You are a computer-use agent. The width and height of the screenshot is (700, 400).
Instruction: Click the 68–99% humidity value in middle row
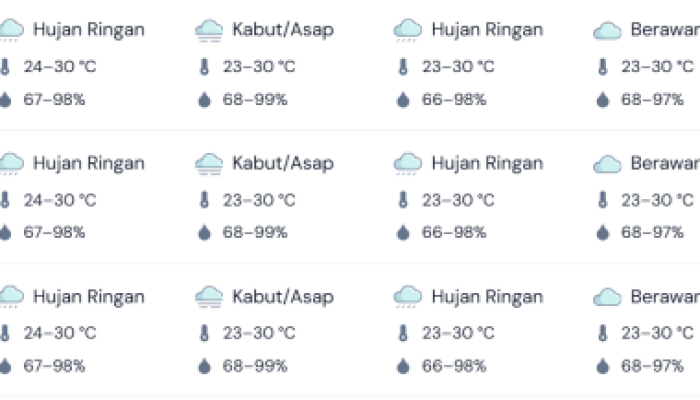255,233
